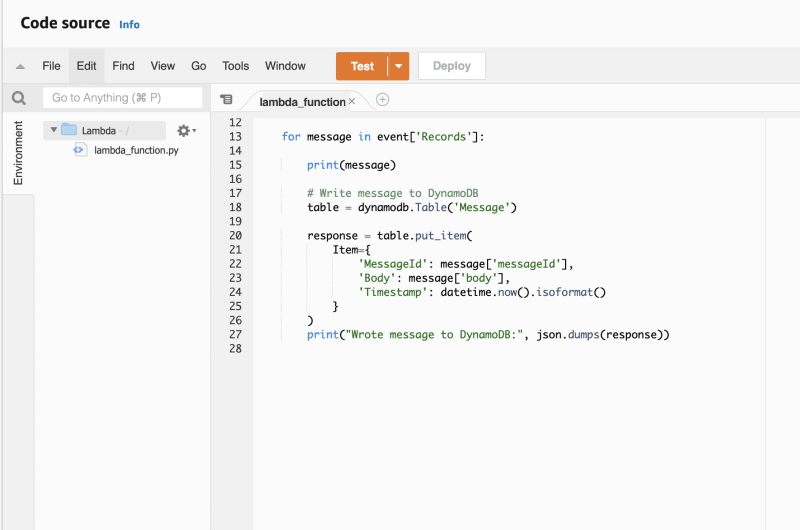Close the lambda_function tab
The width and height of the screenshot is (800, 530).
click(352, 102)
